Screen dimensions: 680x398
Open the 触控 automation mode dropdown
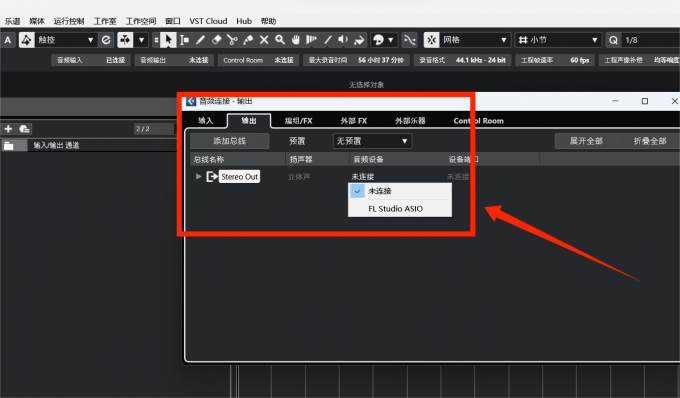click(x=65, y=40)
